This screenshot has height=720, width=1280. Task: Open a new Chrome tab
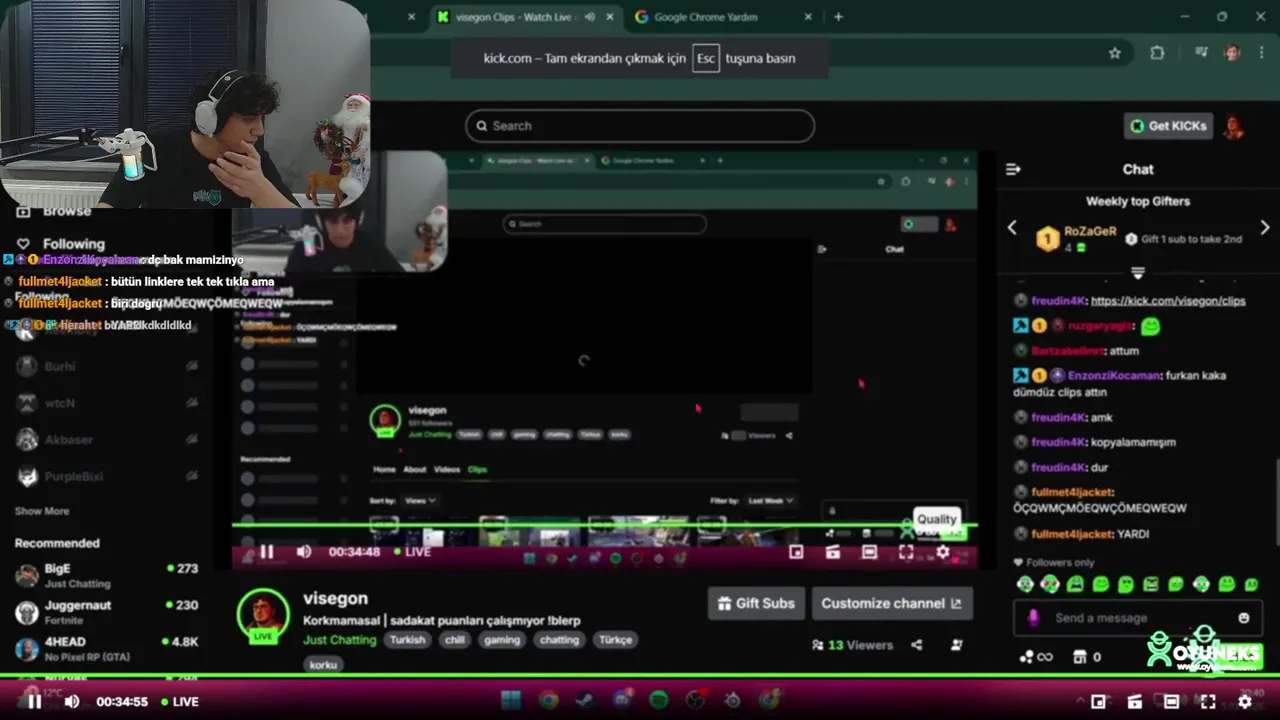(x=838, y=17)
